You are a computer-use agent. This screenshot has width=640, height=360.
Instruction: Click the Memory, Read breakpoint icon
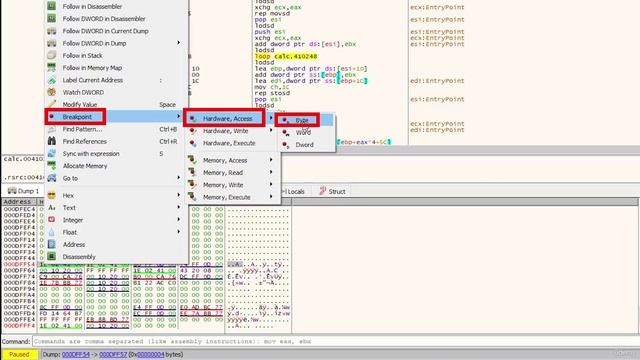pos(192,173)
